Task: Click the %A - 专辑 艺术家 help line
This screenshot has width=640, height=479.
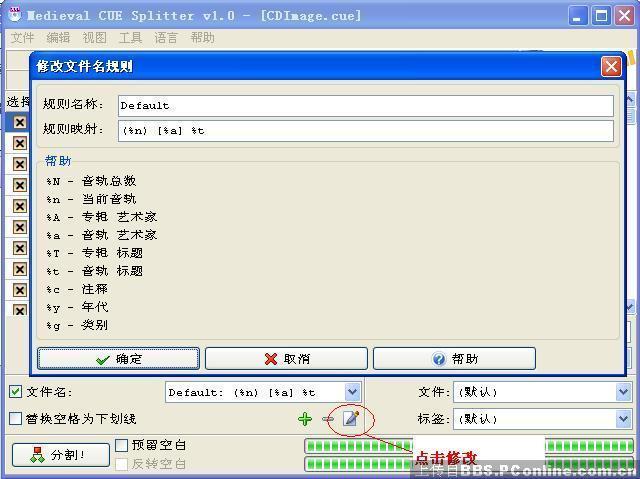Action: click(102, 217)
